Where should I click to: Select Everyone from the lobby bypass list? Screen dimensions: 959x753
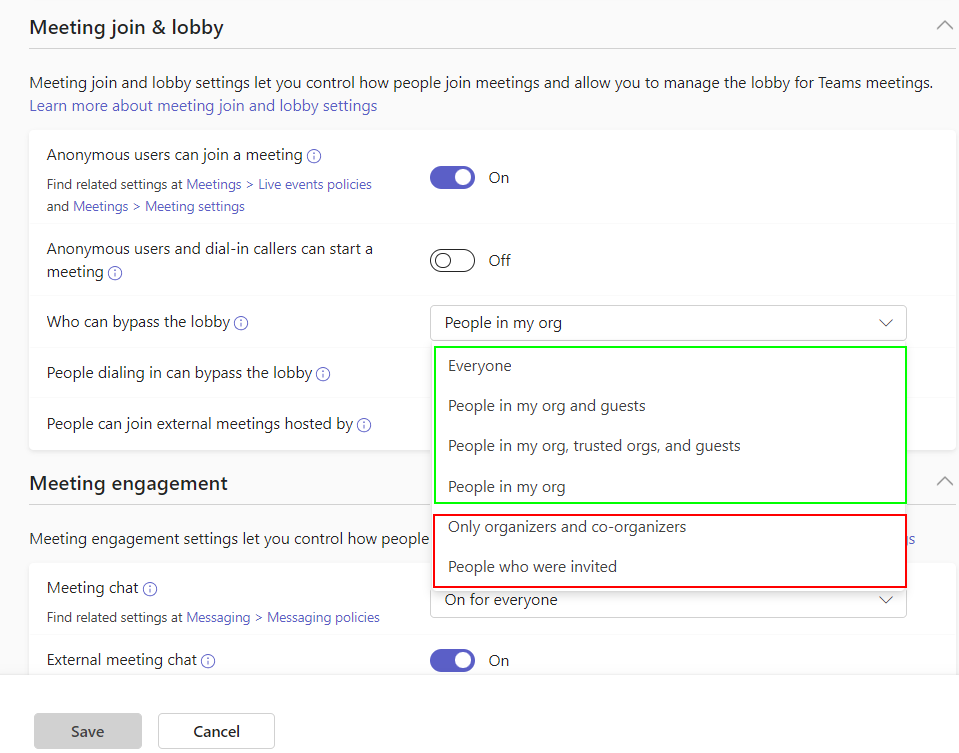point(480,366)
